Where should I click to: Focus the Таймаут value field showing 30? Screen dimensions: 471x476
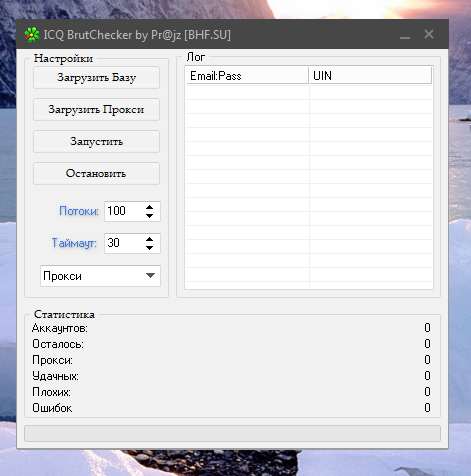123,243
